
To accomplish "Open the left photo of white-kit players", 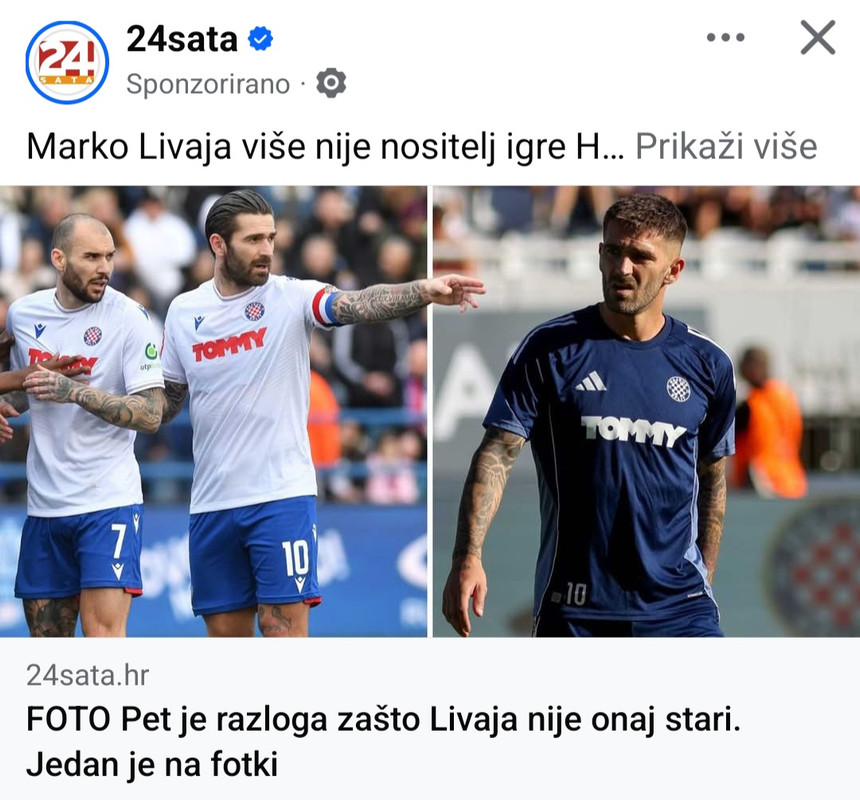I will pyautogui.click(x=213, y=411).
